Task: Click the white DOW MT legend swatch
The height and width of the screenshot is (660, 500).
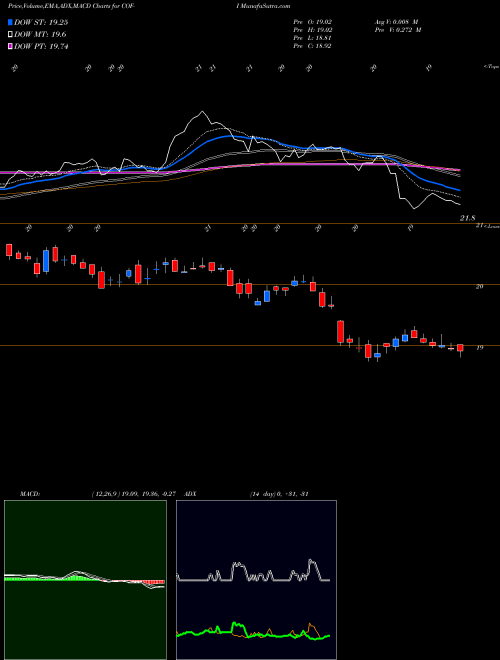Action: tap(10, 35)
